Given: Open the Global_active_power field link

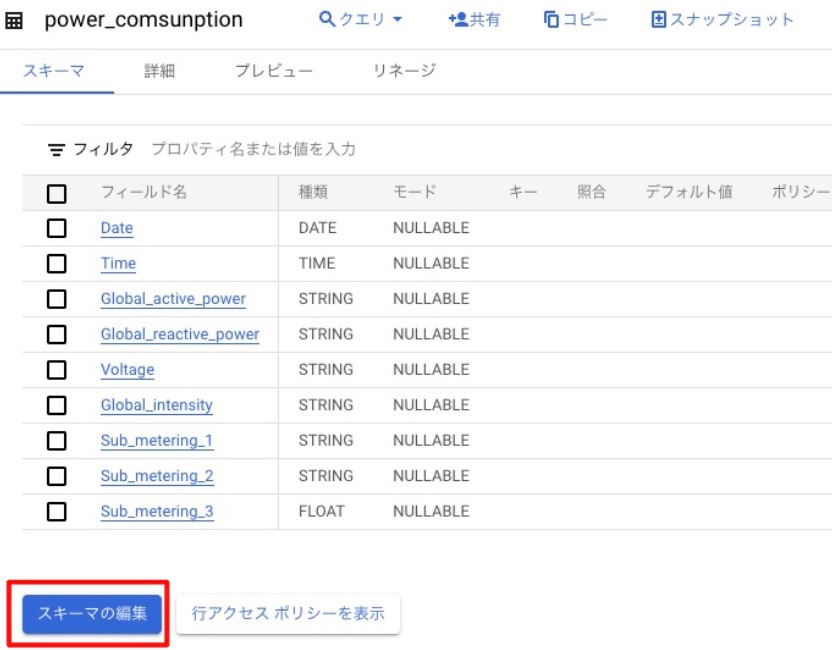Looking at the screenshot, I should coord(174,299).
